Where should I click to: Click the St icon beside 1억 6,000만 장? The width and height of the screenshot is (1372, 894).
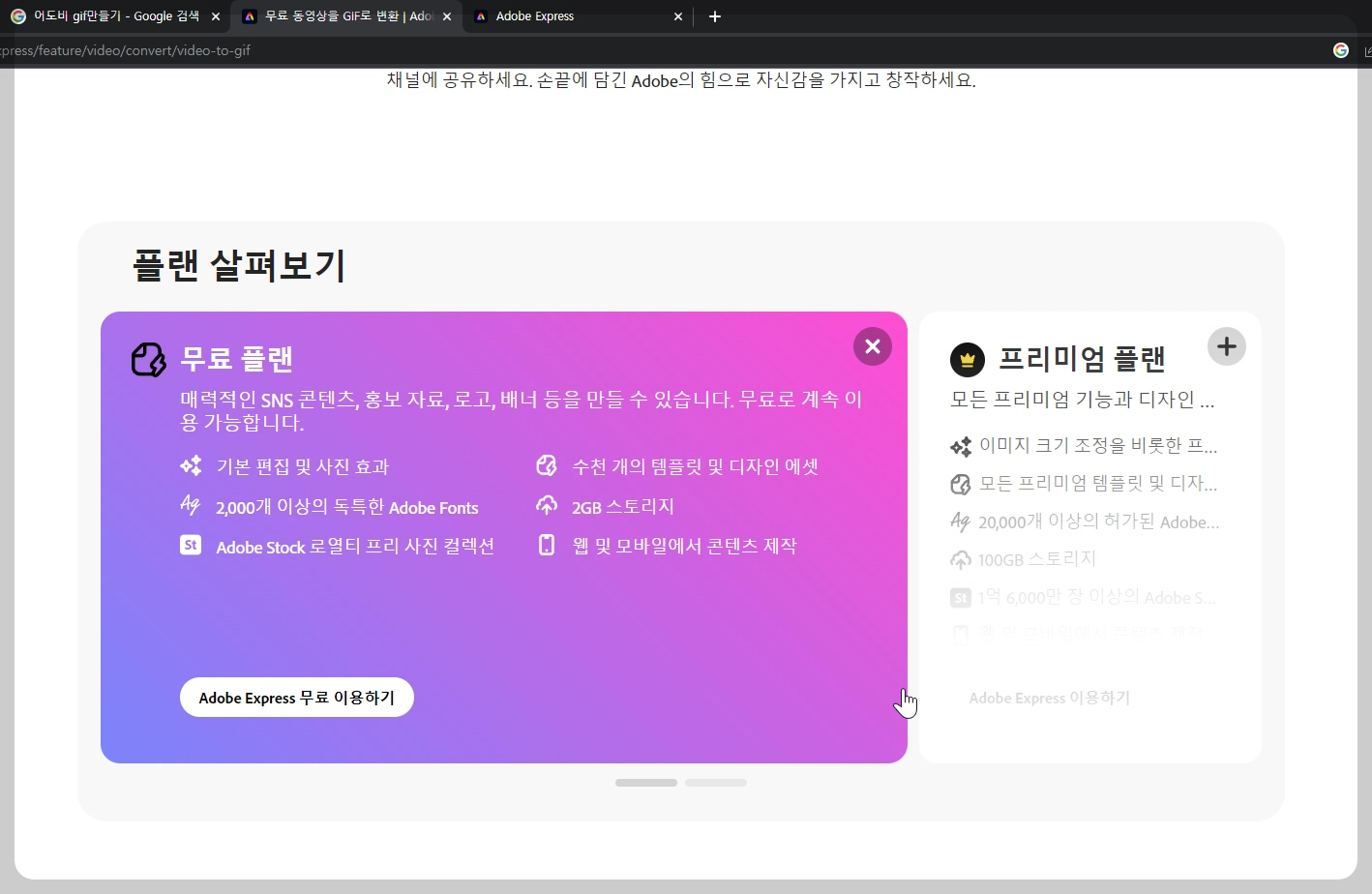961,598
